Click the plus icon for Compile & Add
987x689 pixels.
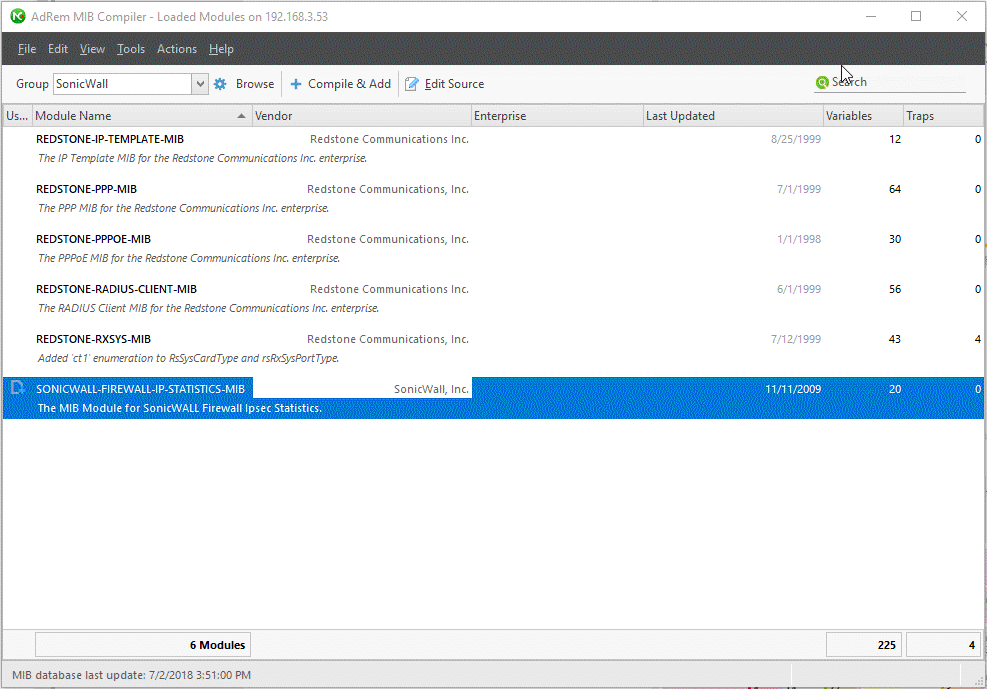[296, 84]
